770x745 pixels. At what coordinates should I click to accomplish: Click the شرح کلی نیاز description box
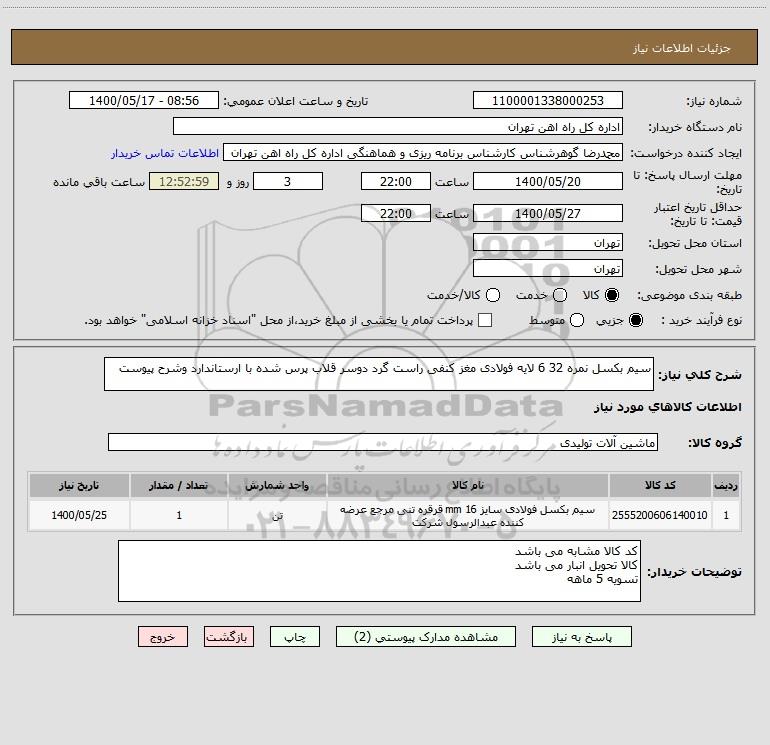point(379,374)
